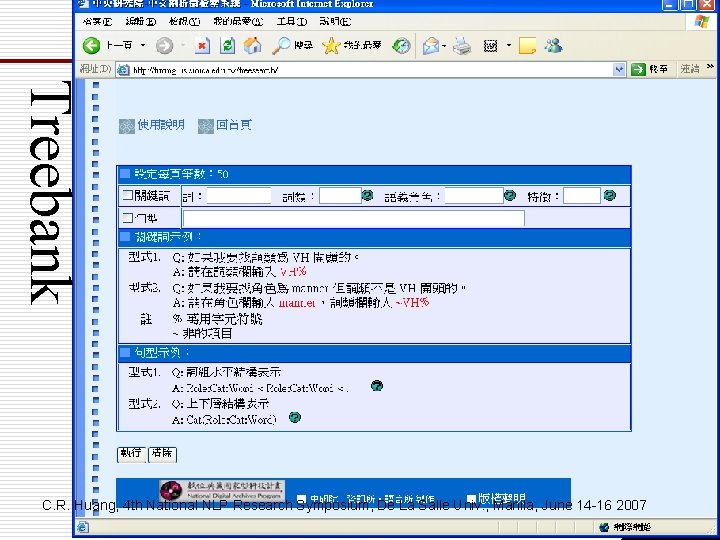This screenshot has height=540, width=720.
Task: Tick the 句型 checkbox
Action: click(127, 218)
